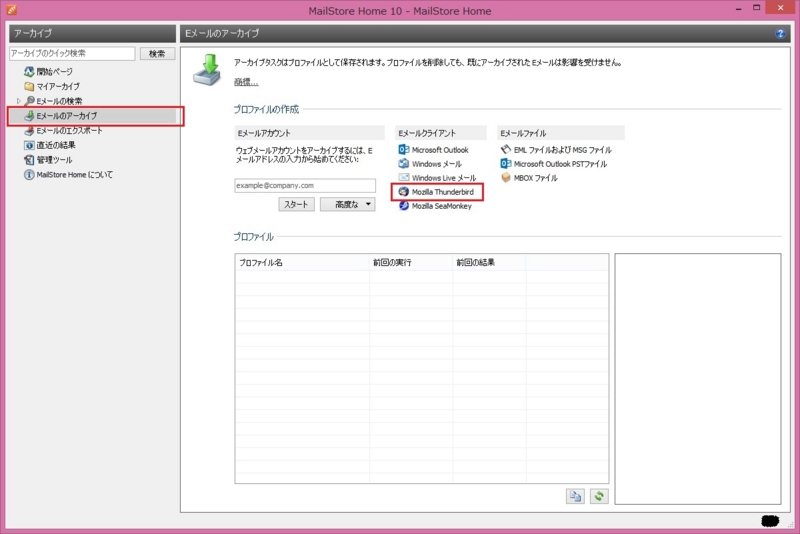Click the Windows メール icon
The width and height of the screenshot is (800, 534).
(404, 163)
